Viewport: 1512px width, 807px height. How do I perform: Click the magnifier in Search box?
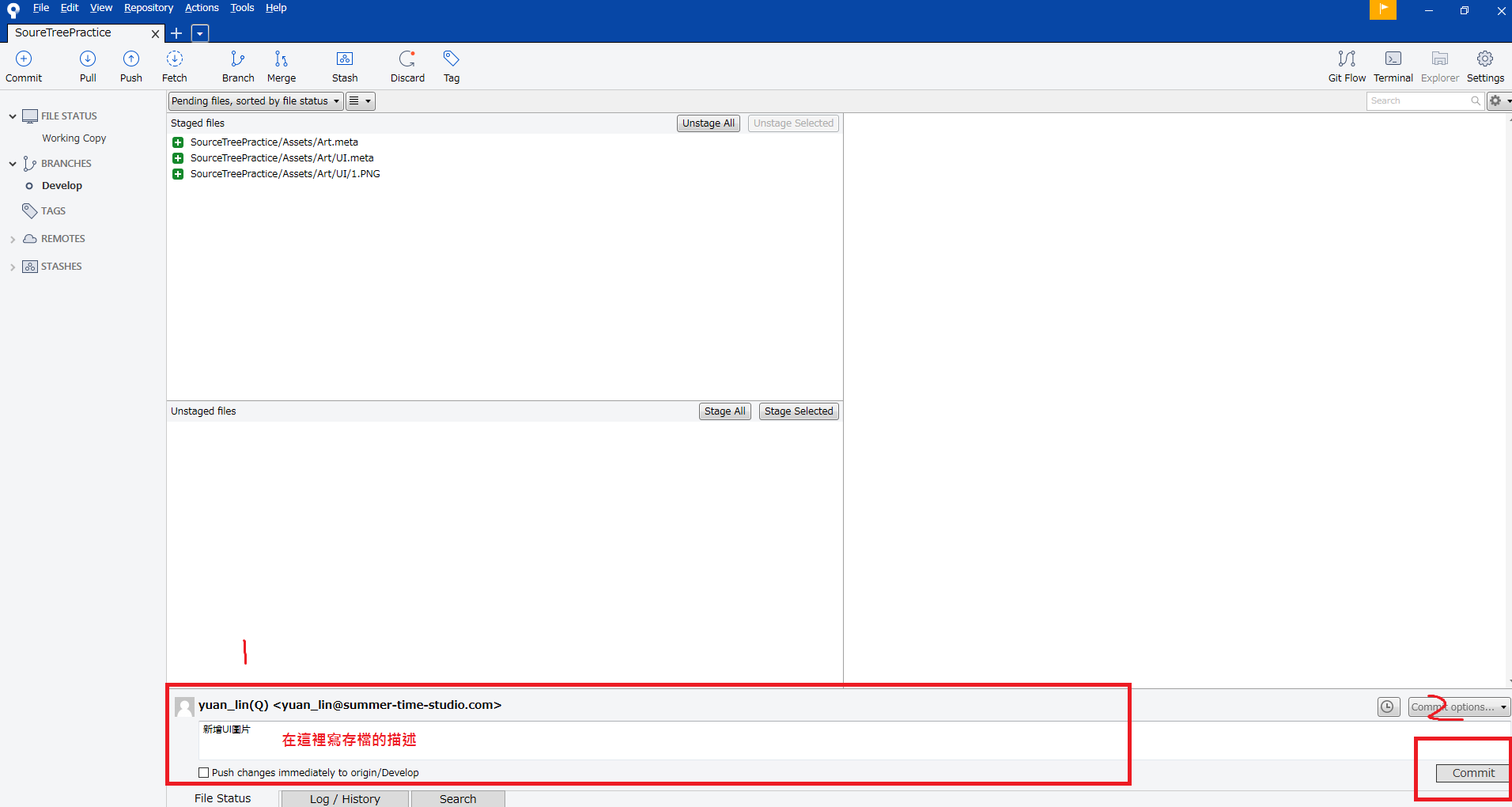[x=1476, y=101]
